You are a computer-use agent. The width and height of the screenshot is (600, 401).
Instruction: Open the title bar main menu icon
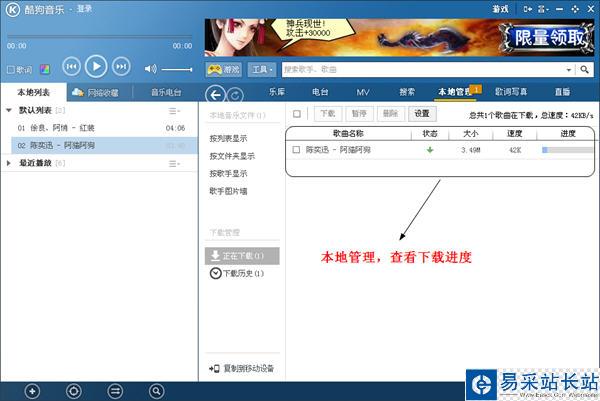click(543, 9)
